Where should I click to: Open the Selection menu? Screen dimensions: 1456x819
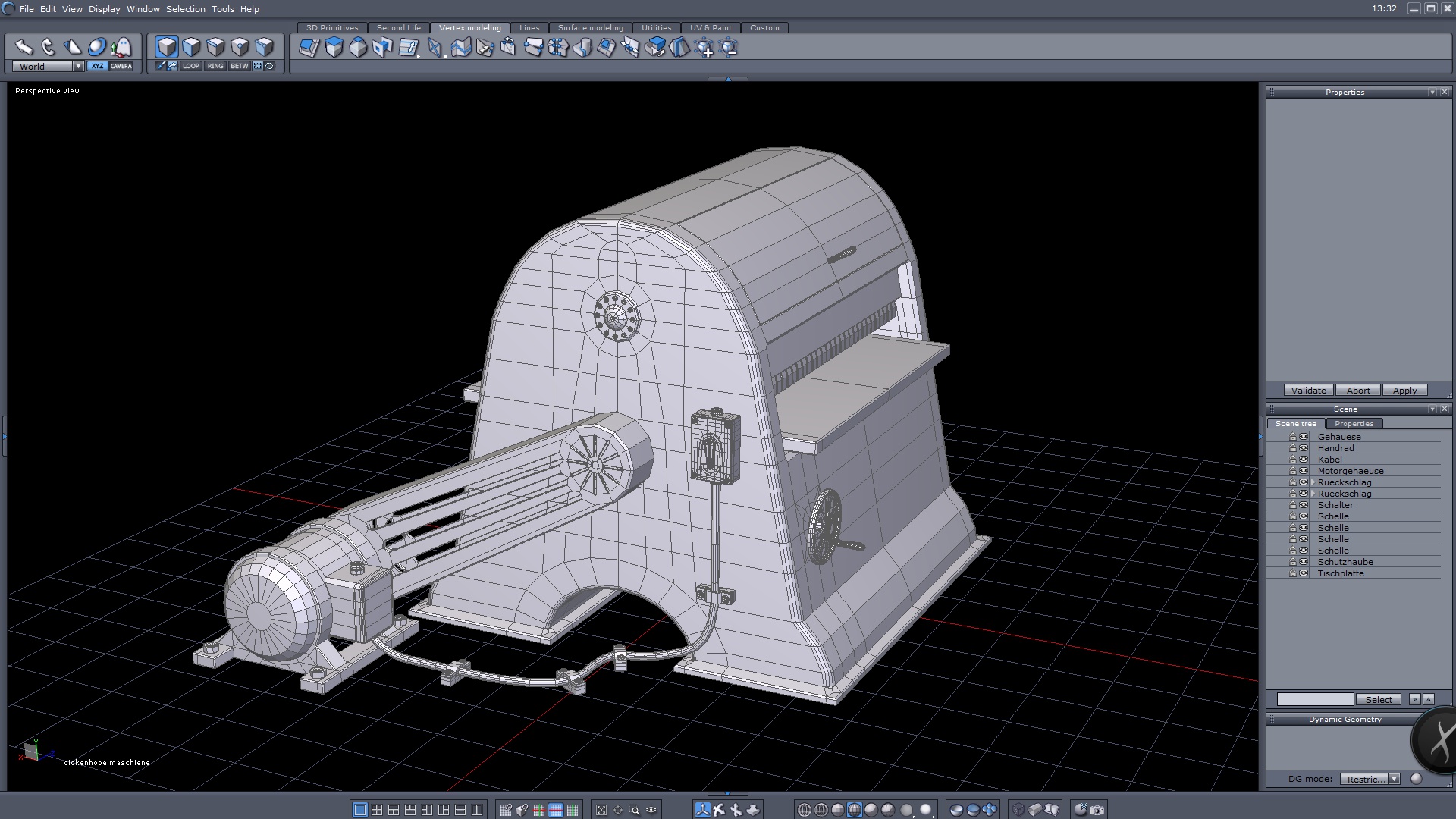pos(185,9)
